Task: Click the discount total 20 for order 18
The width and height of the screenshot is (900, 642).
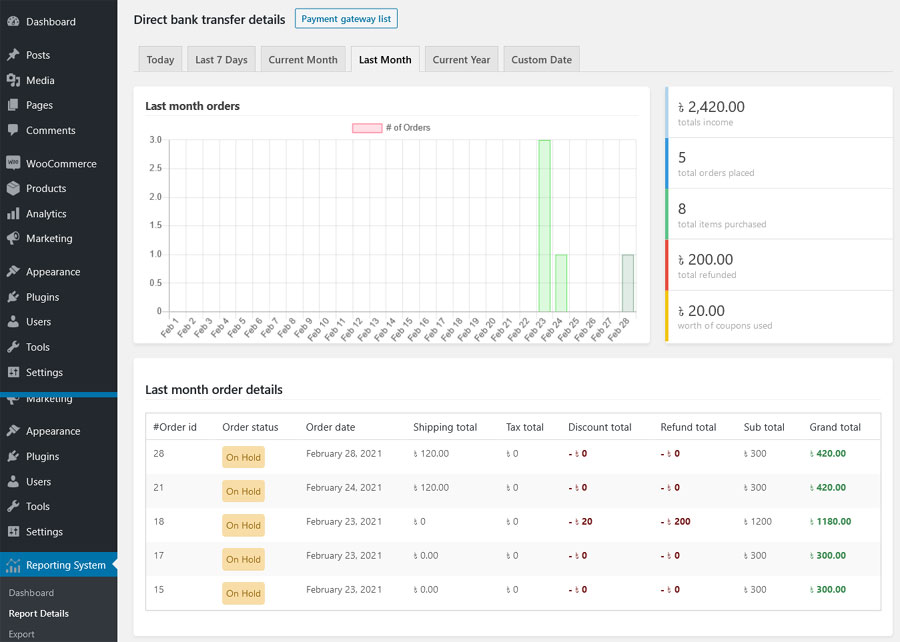Action: click(x=580, y=522)
